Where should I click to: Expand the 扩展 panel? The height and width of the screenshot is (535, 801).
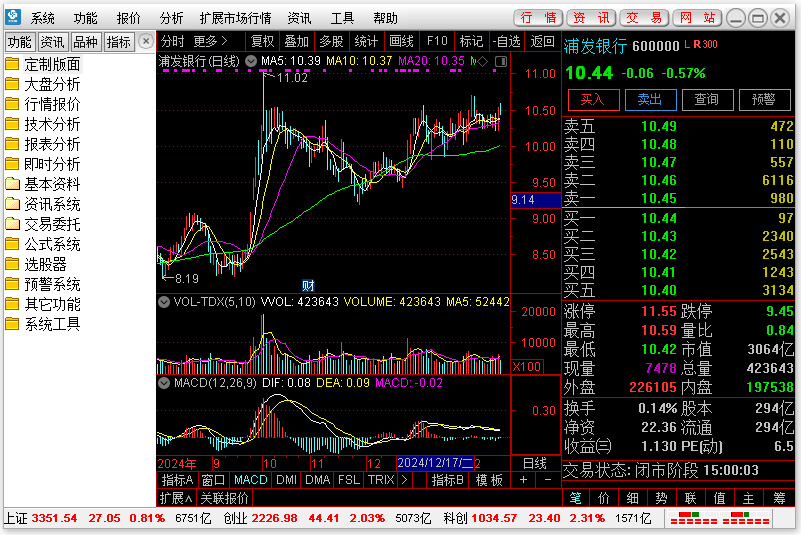point(176,498)
